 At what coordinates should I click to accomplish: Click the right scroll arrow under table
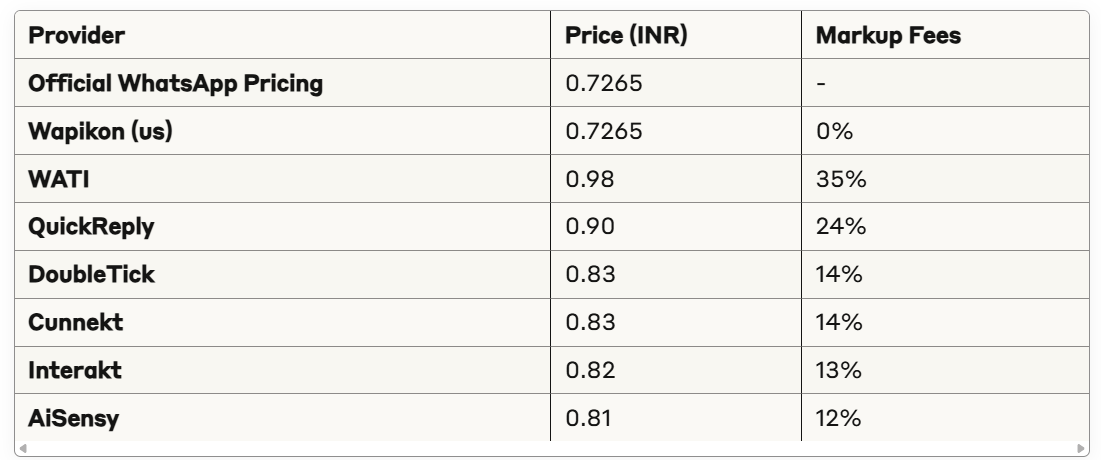point(1080,448)
